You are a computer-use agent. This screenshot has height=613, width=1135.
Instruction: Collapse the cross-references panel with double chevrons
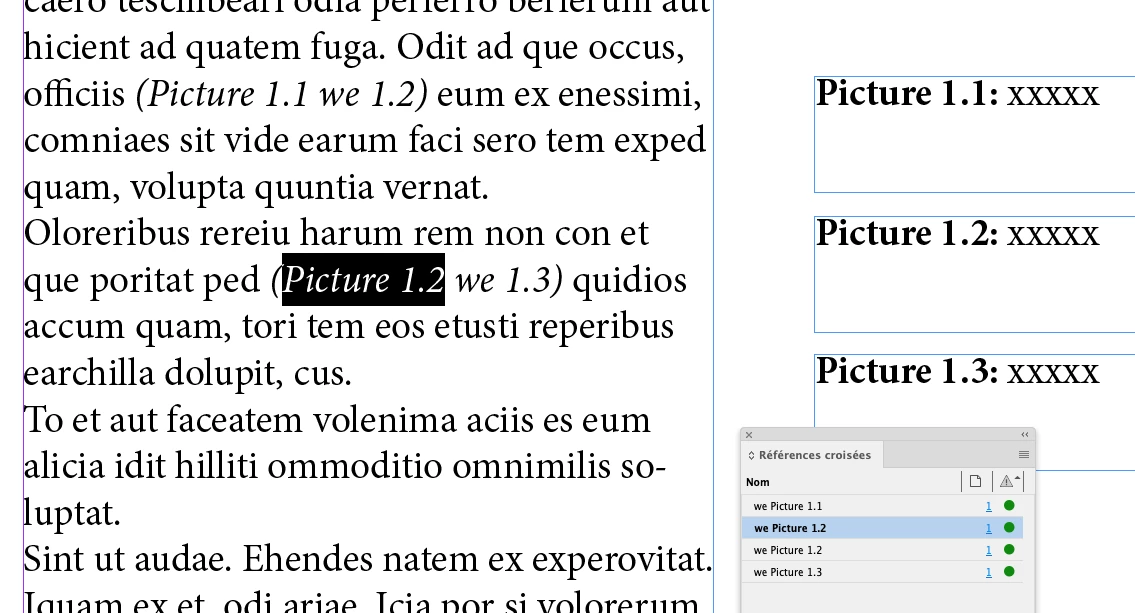pyautogui.click(x=1025, y=435)
